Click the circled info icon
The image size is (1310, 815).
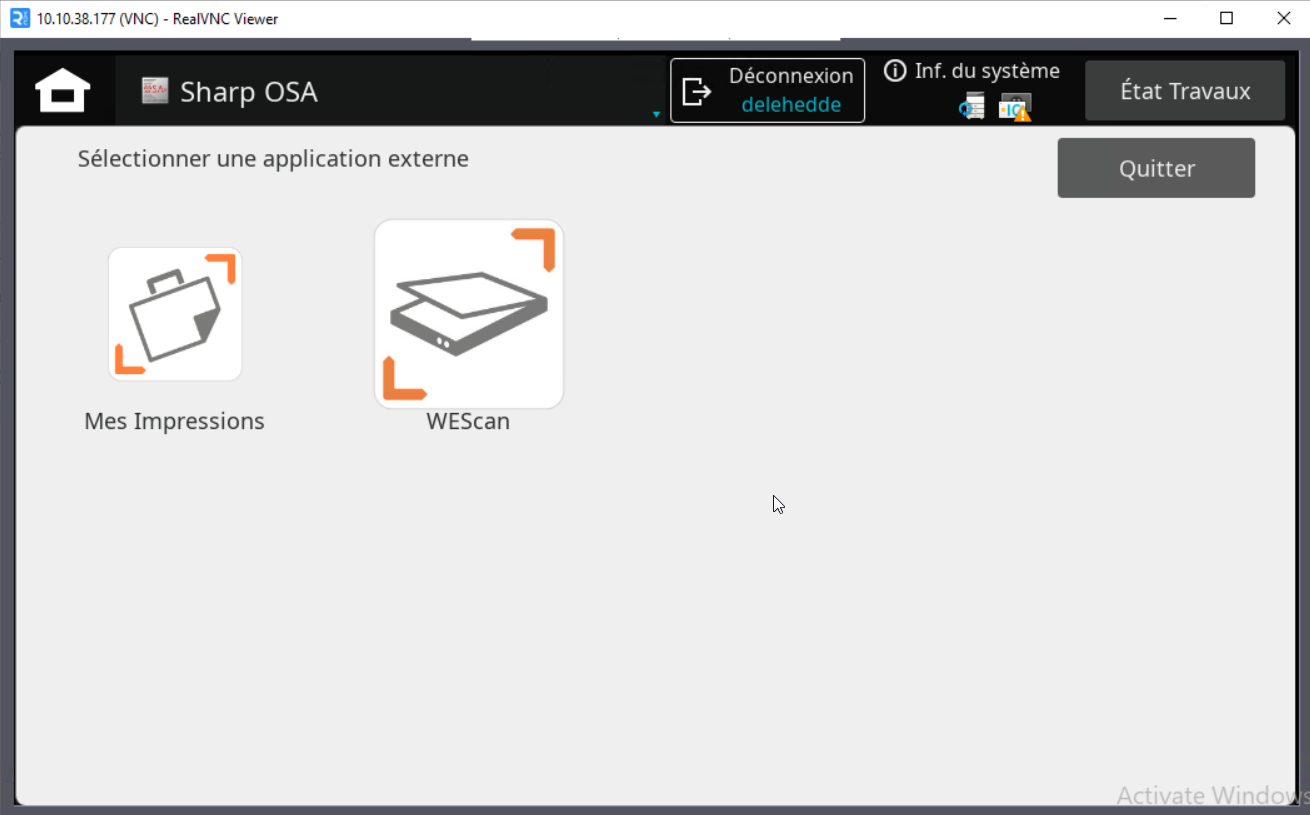coord(895,71)
